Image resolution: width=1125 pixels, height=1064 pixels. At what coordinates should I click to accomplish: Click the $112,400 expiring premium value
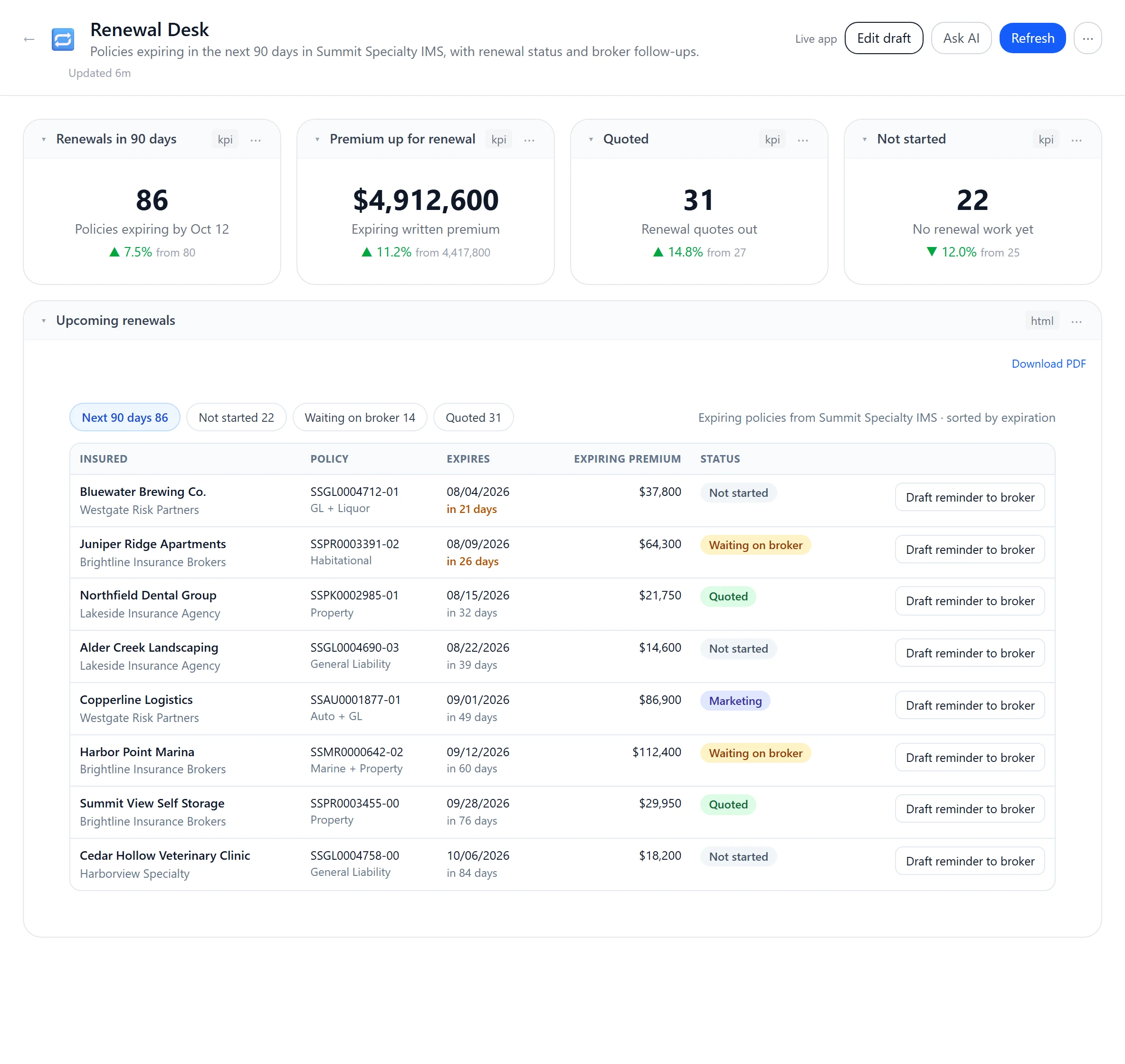point(657,751)
